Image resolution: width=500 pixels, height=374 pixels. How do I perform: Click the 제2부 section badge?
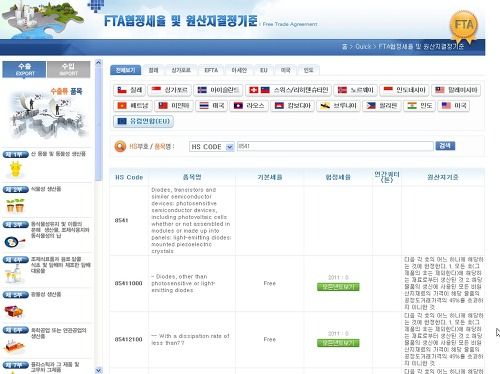(x=15, y=190)
